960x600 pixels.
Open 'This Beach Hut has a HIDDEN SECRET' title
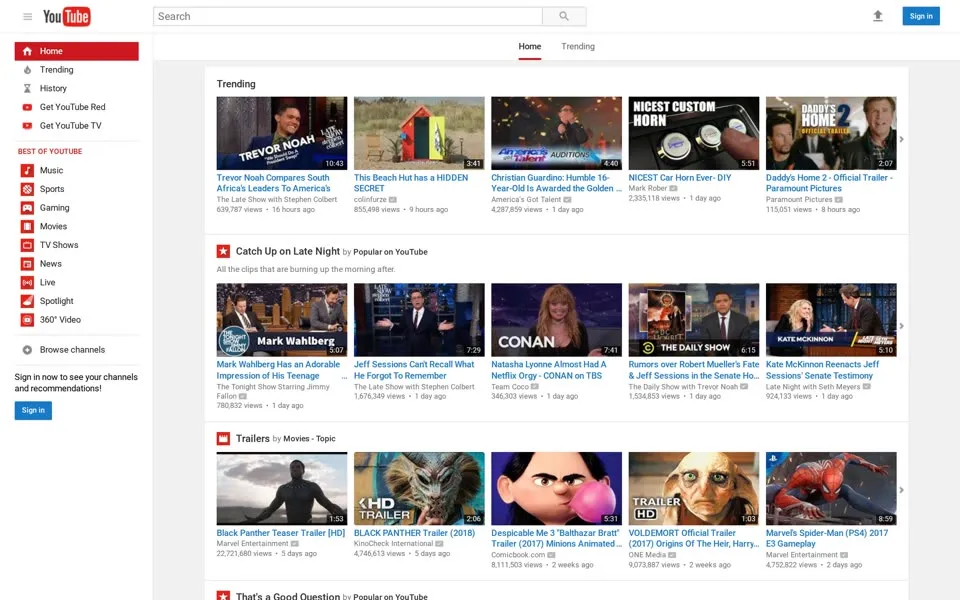pyautogui.click(x=411, y=183)
